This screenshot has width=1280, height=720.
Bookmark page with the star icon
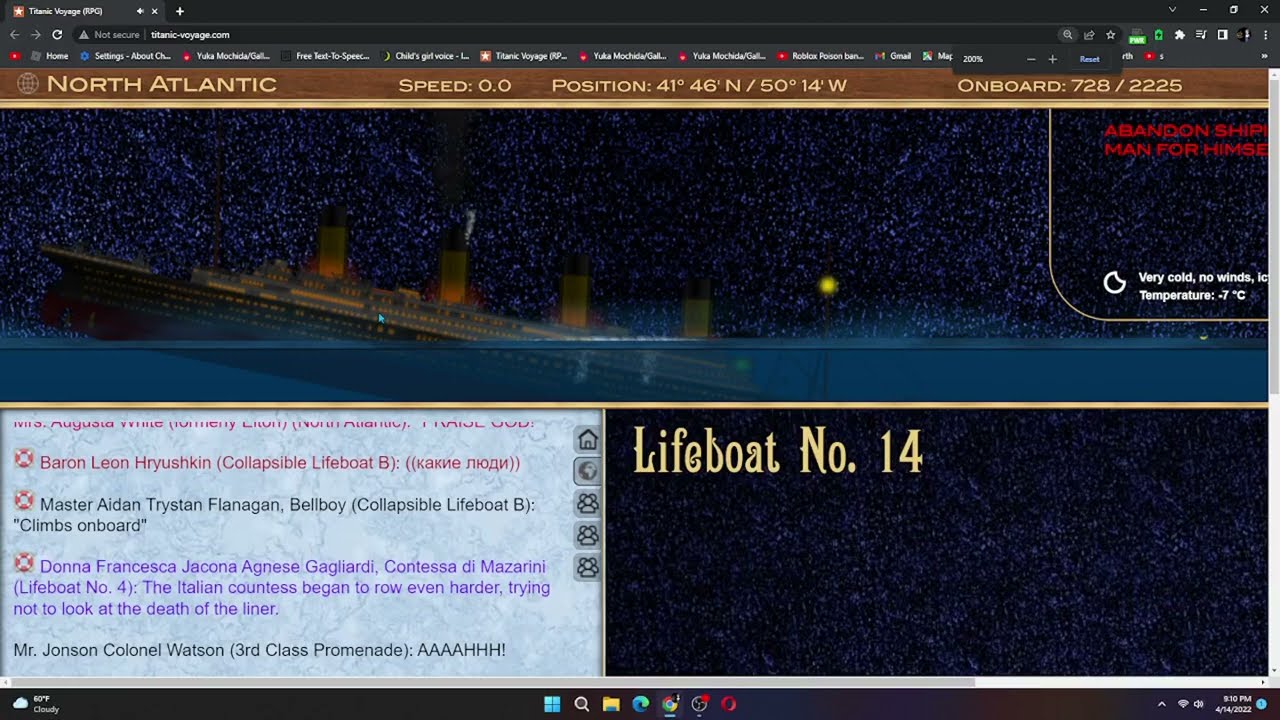click(x=1110, y=34)
